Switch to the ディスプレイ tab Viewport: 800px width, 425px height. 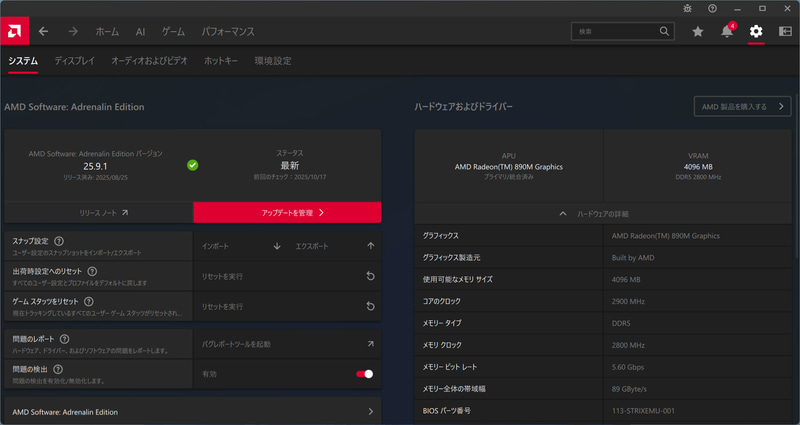point(74,61)
